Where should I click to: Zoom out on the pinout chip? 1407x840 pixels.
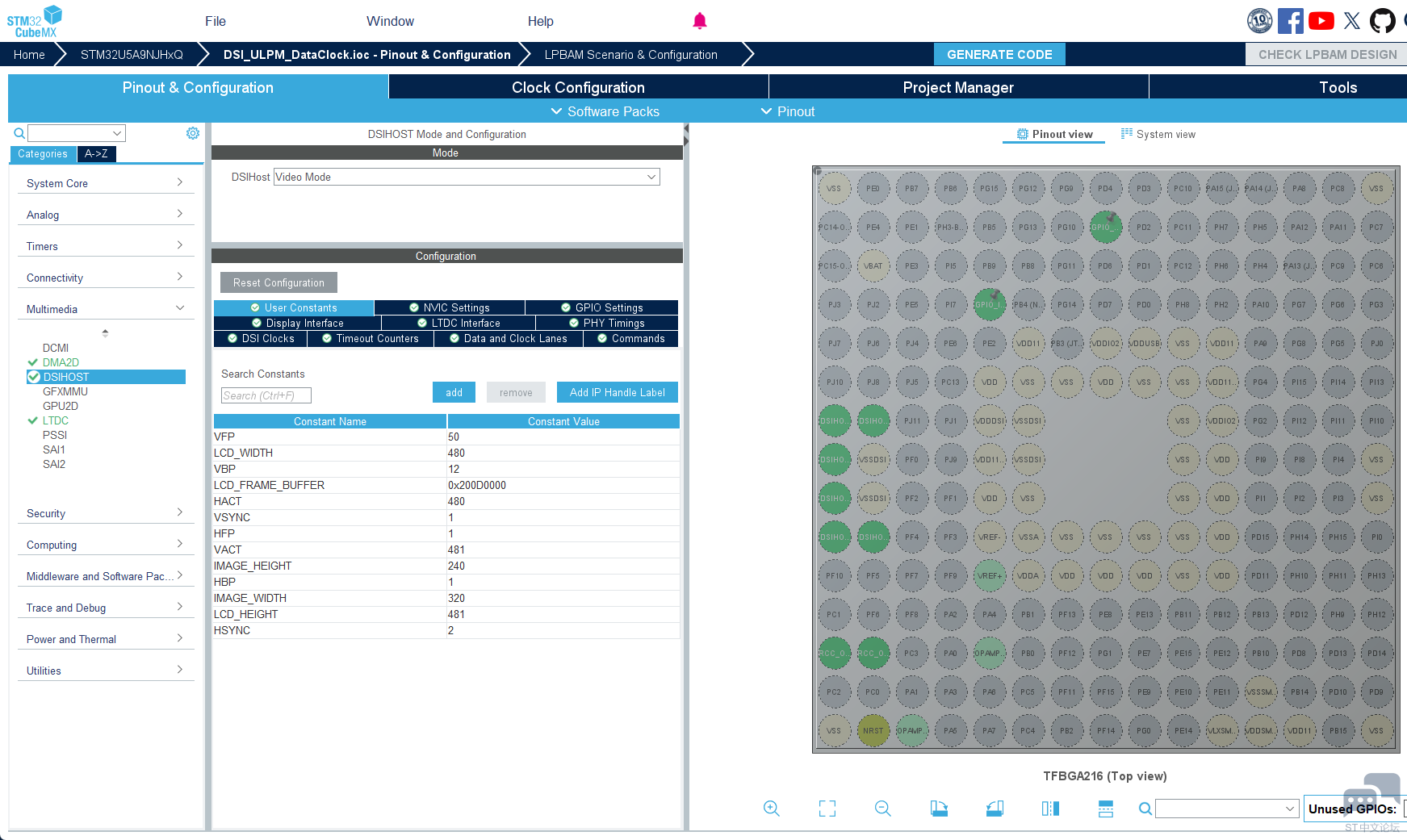[x=883, y=809]
